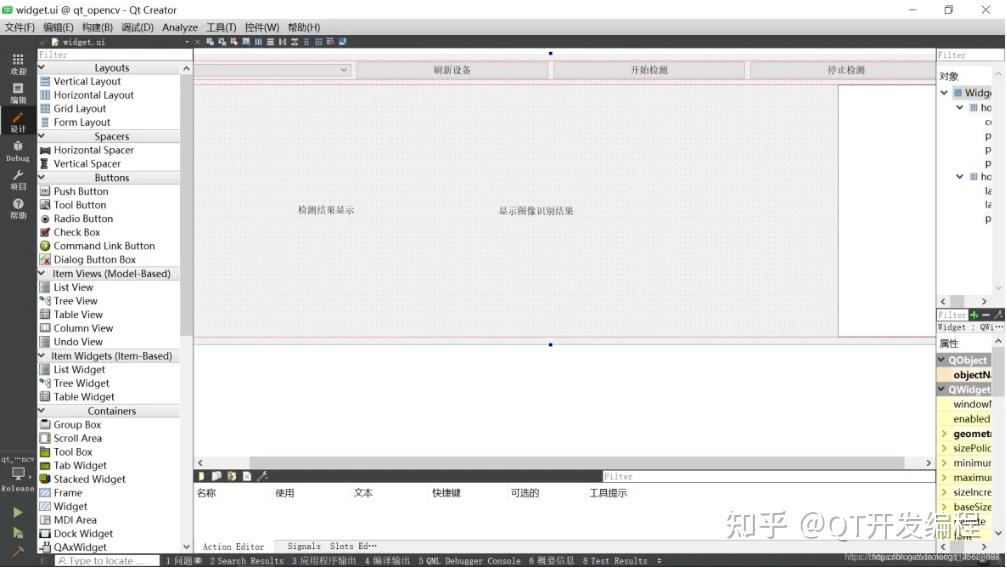
Task: Open the 项目 (Projects) mode
Action: [18, 180]
